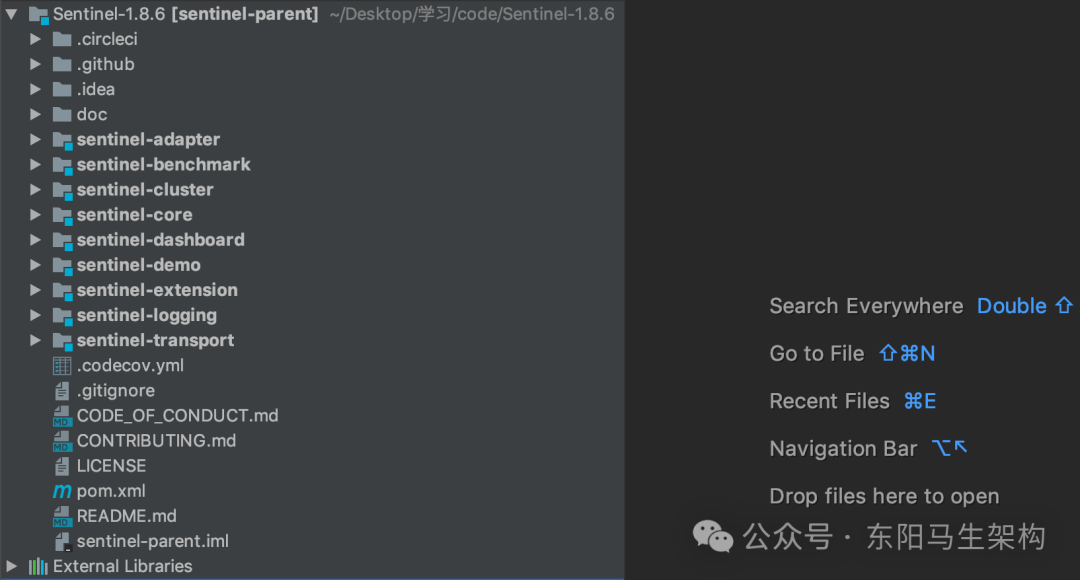Viewport: 1080px width, 580px height.
Task: Click the LICENSE file icon
Action: point(62,466)
